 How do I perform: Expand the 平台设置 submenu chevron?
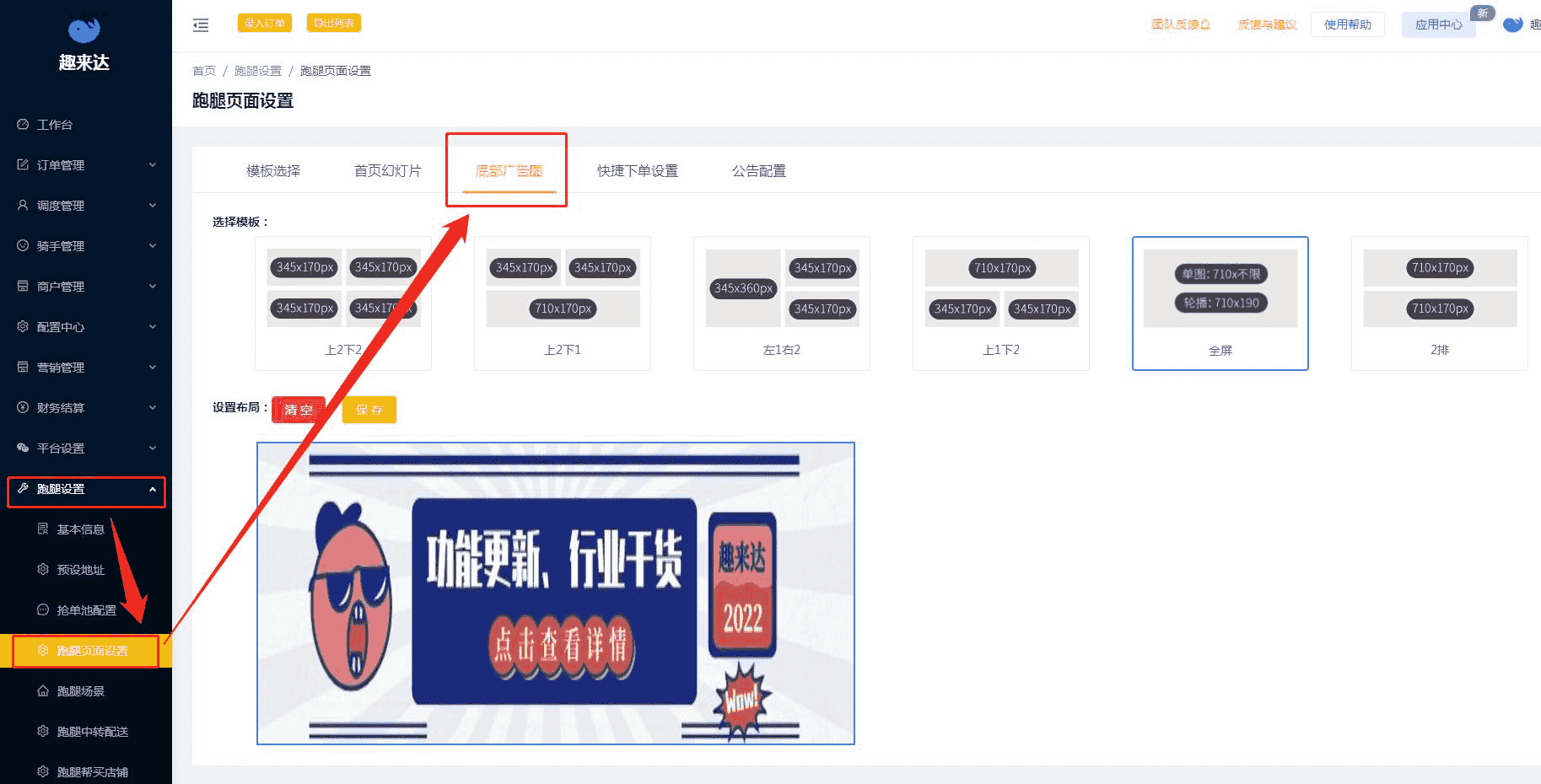coord(153,448)
